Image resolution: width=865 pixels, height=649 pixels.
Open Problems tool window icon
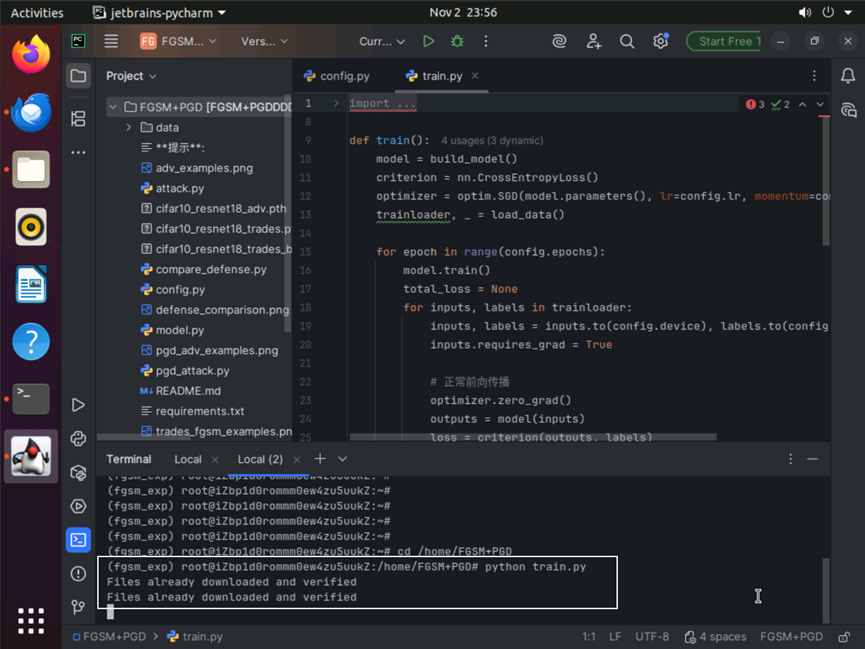(78, 573)
